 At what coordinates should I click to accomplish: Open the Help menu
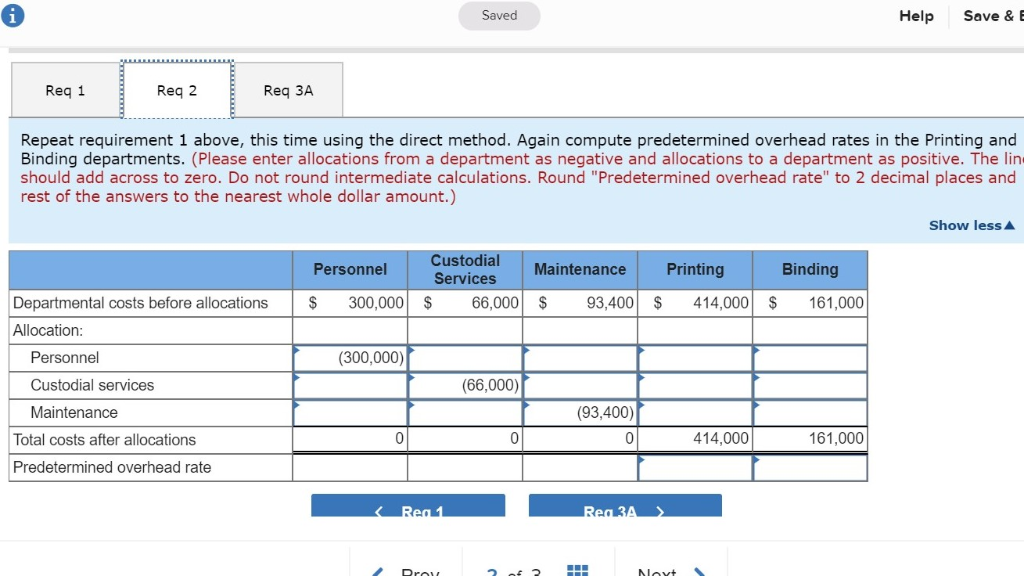916,16
